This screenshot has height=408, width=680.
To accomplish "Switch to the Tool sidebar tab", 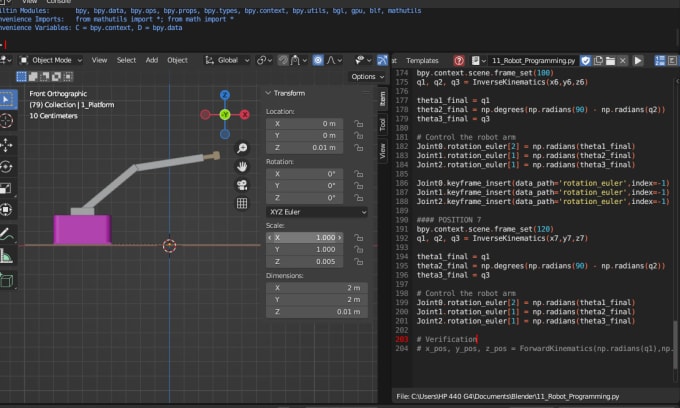I will click(382, 125).
